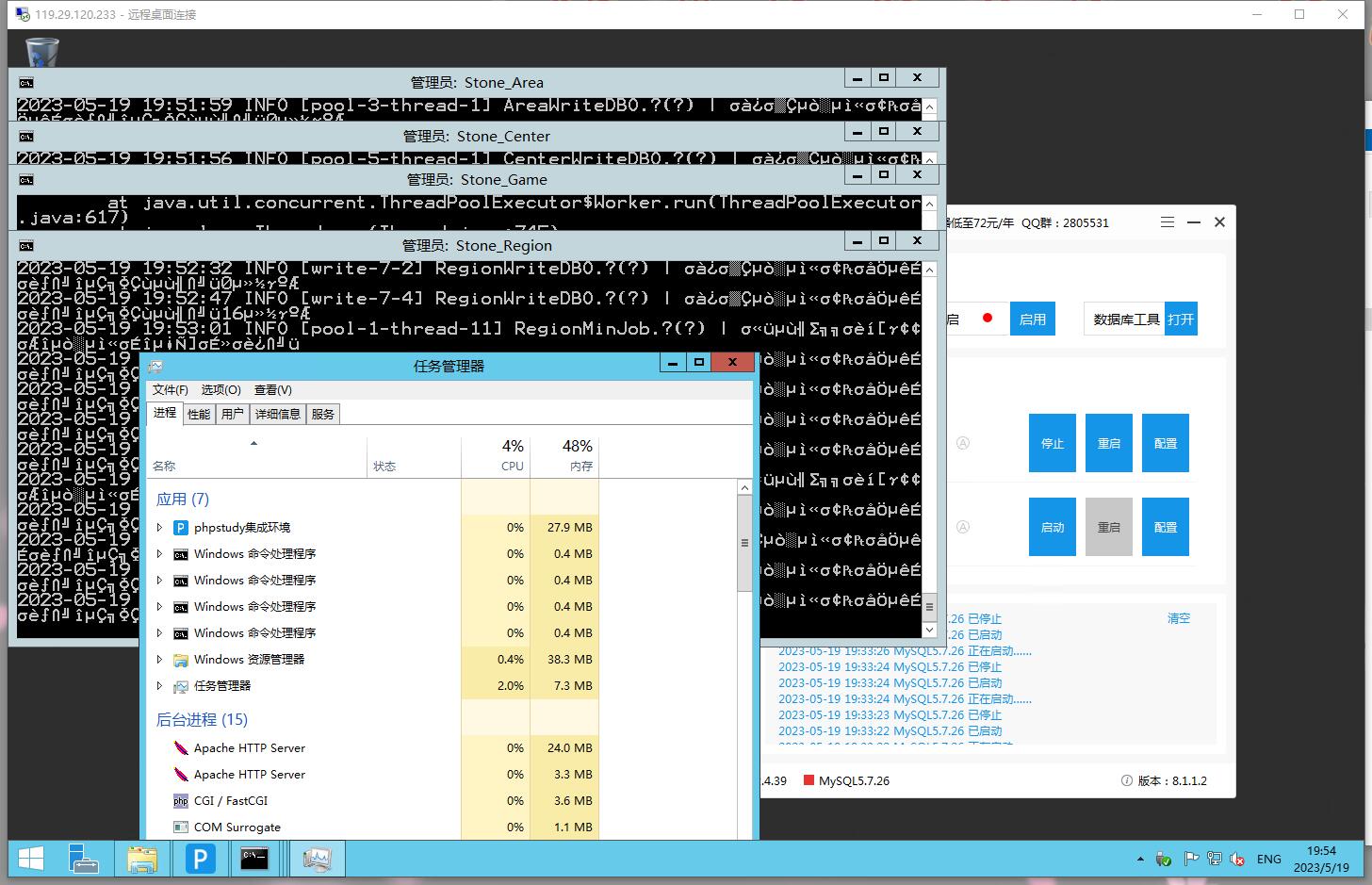Open the Windows Start button
The image size is (1372, 885).
coord(31,859)
